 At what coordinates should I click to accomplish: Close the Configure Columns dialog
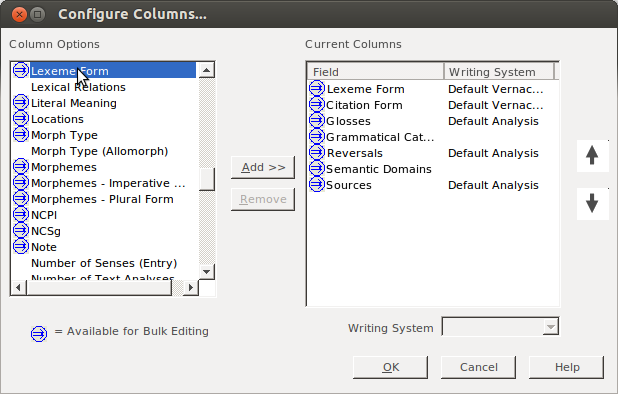coord(19,15)
